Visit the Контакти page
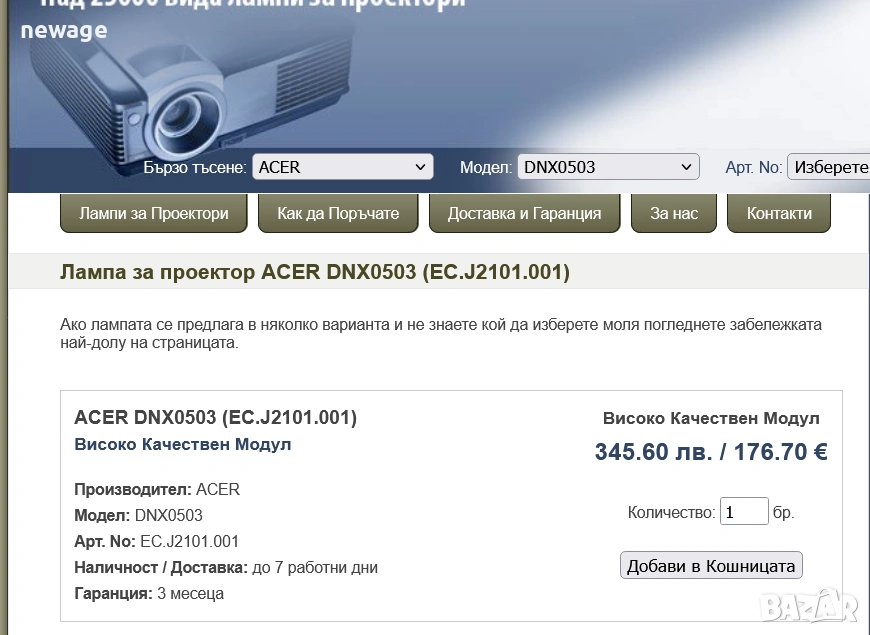 click(779, 213)
